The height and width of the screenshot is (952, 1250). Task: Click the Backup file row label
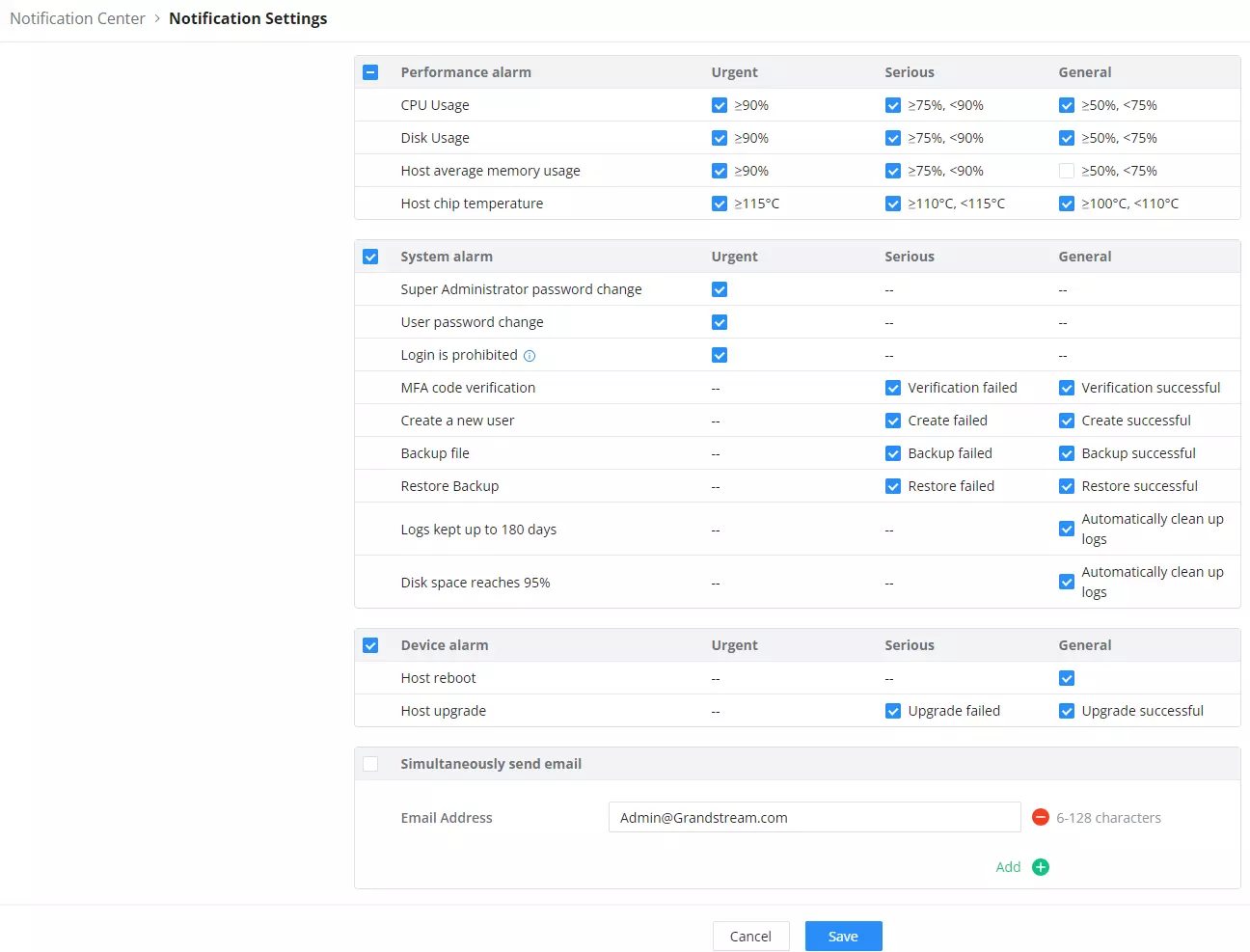point(435,453)
